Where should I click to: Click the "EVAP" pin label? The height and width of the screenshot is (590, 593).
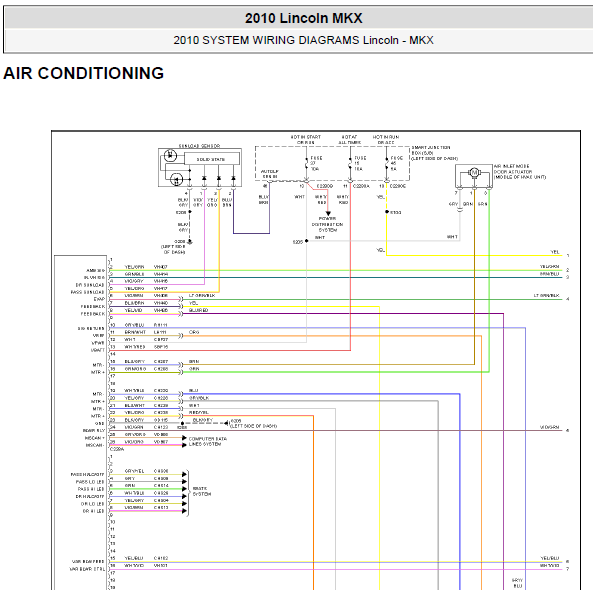point(99,299)
